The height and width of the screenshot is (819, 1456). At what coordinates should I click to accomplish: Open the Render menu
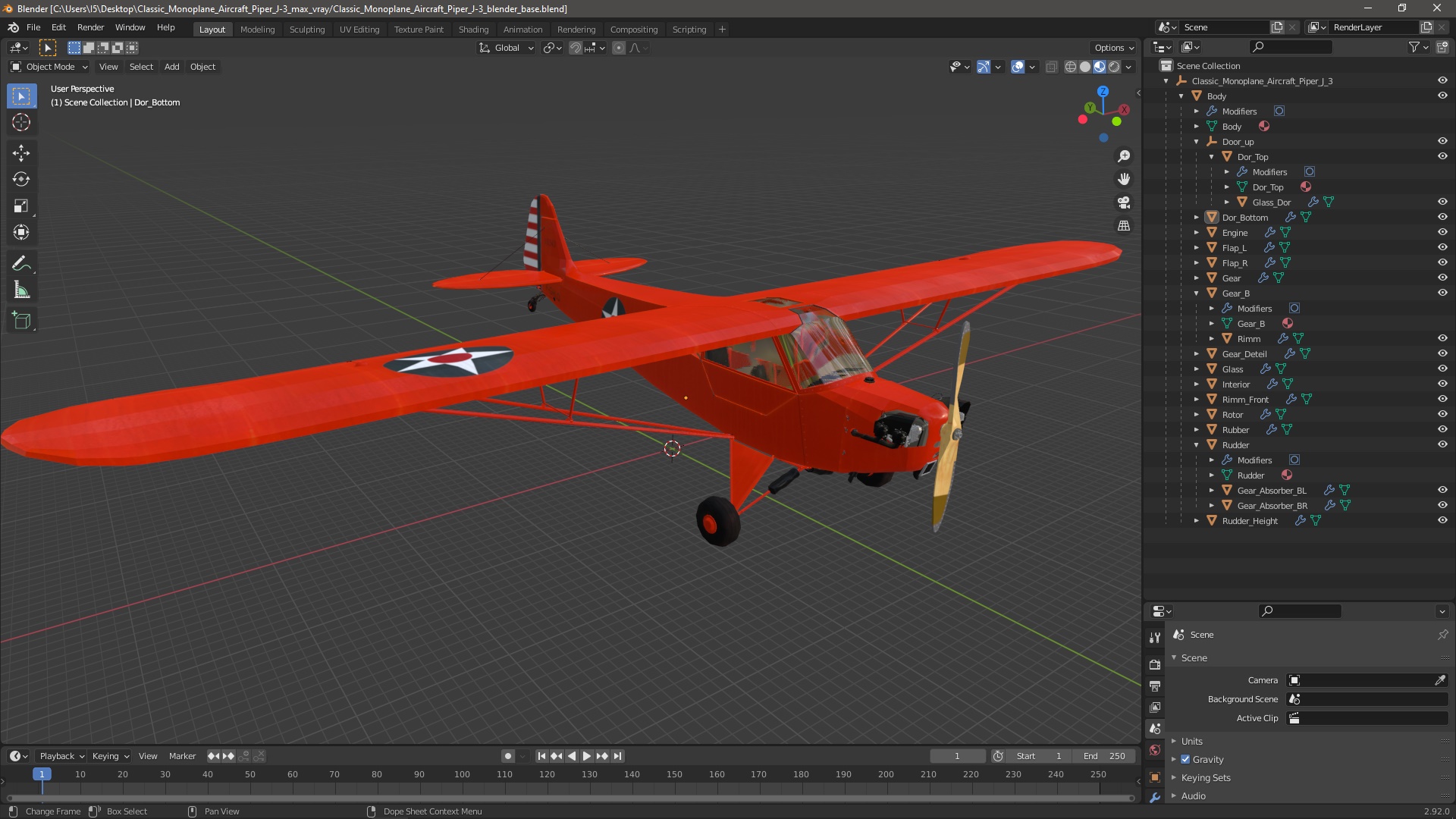coord(90,27)
